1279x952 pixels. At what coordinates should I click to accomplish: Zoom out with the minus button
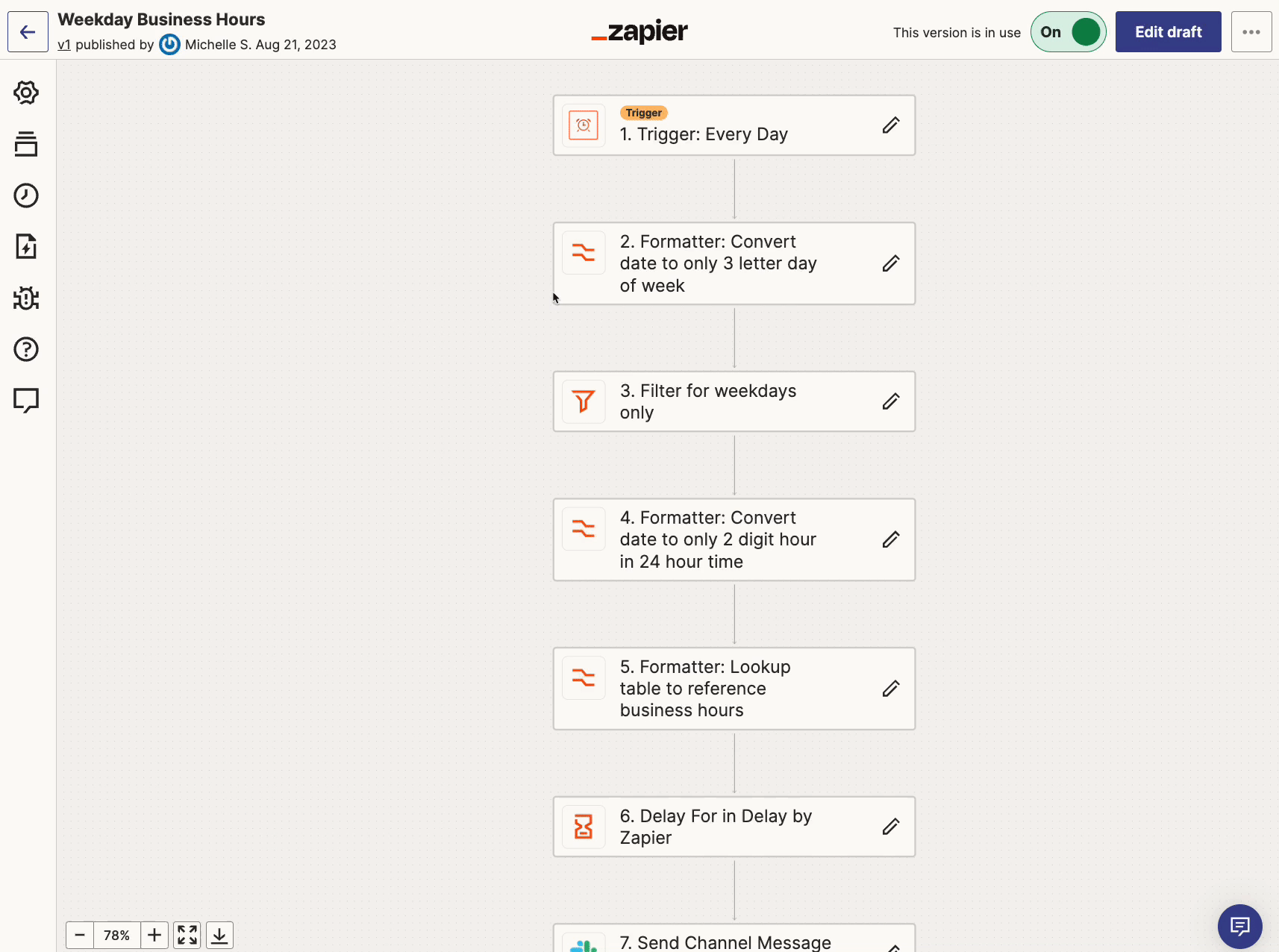[80, 935]
